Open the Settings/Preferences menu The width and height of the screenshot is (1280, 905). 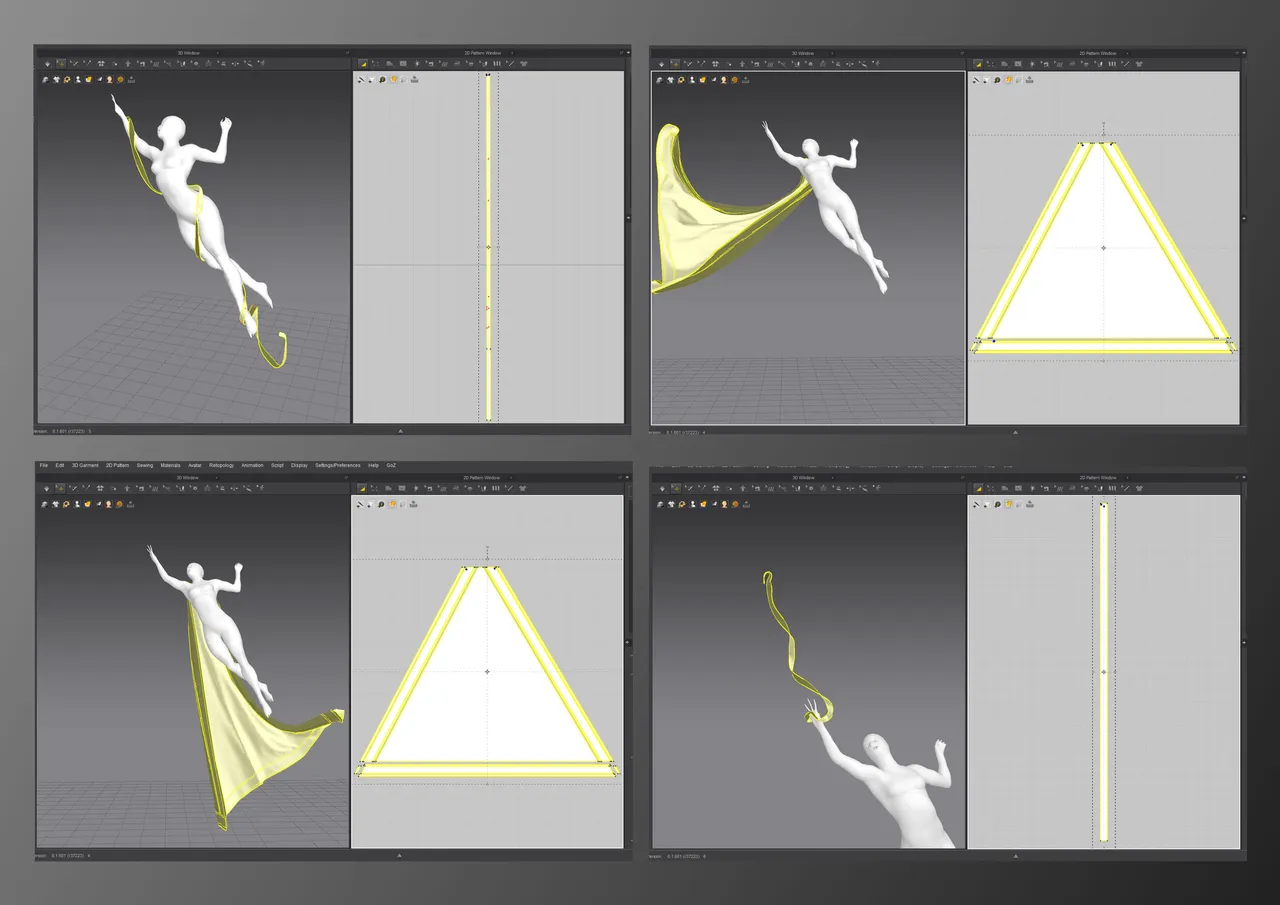[x=338, y=465]
